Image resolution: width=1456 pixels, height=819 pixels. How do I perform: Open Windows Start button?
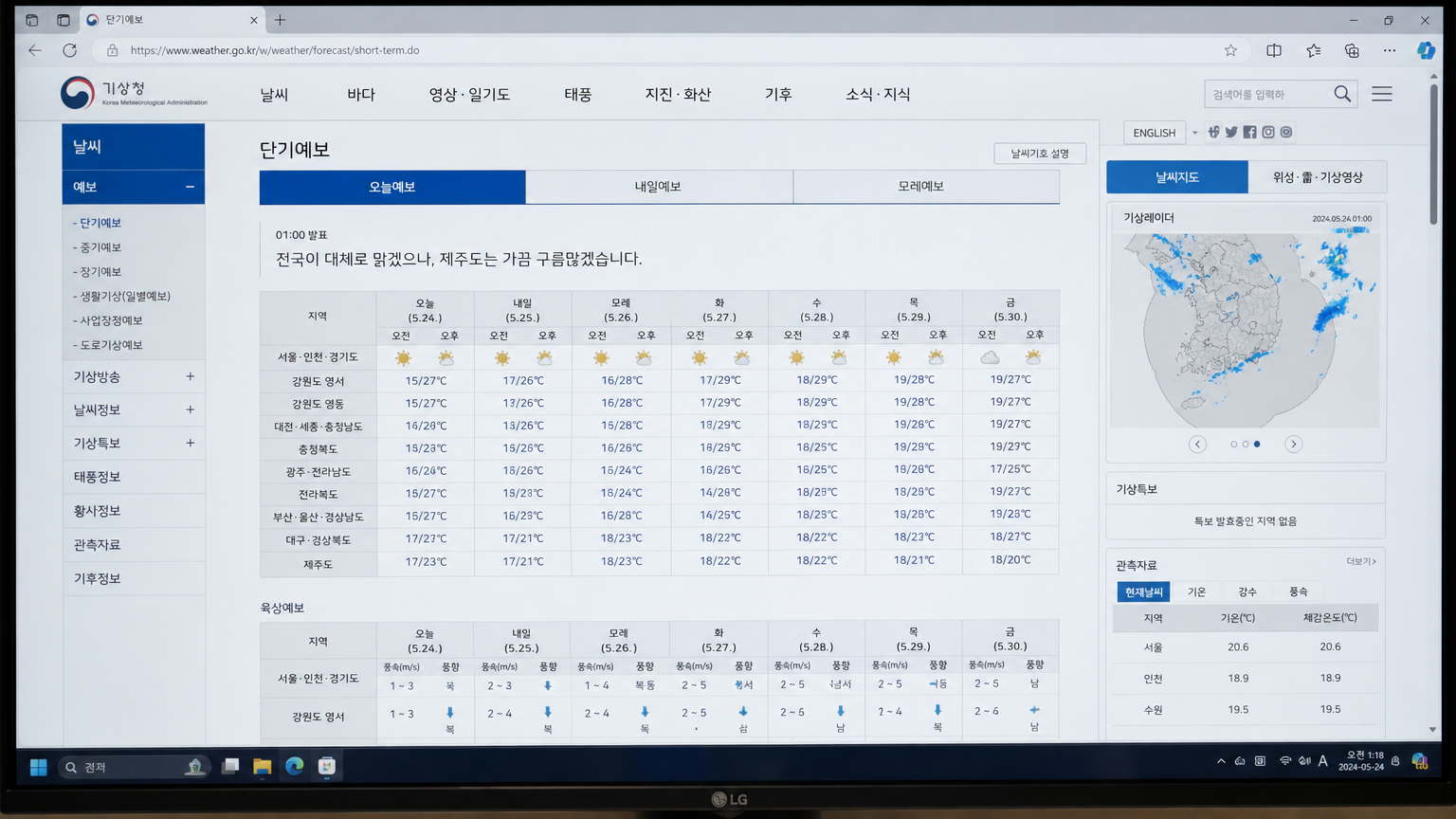click(x=38, y=767)
